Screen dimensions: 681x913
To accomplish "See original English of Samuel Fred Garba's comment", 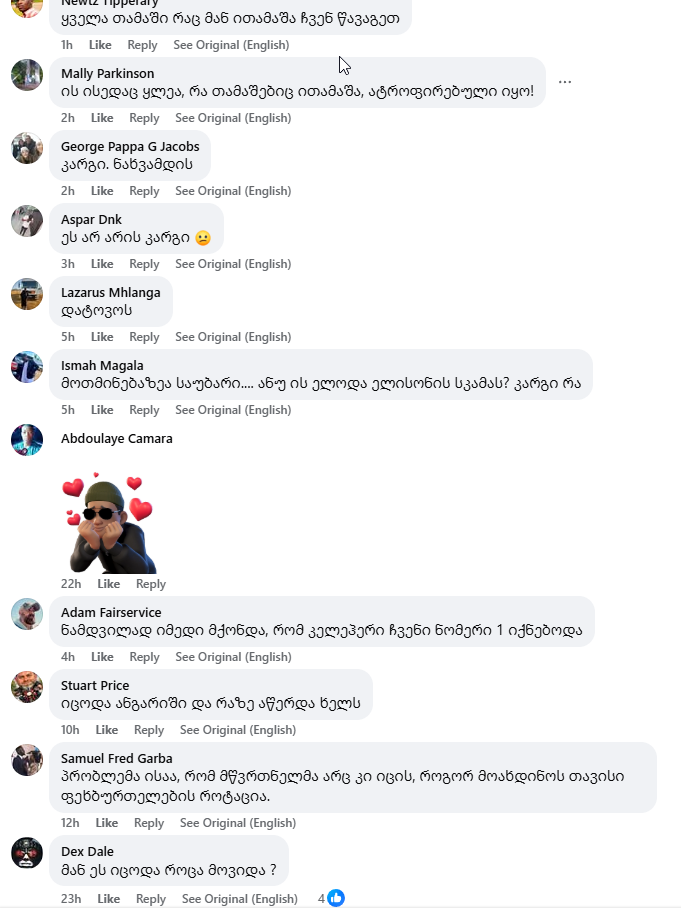I will (238, 823).
